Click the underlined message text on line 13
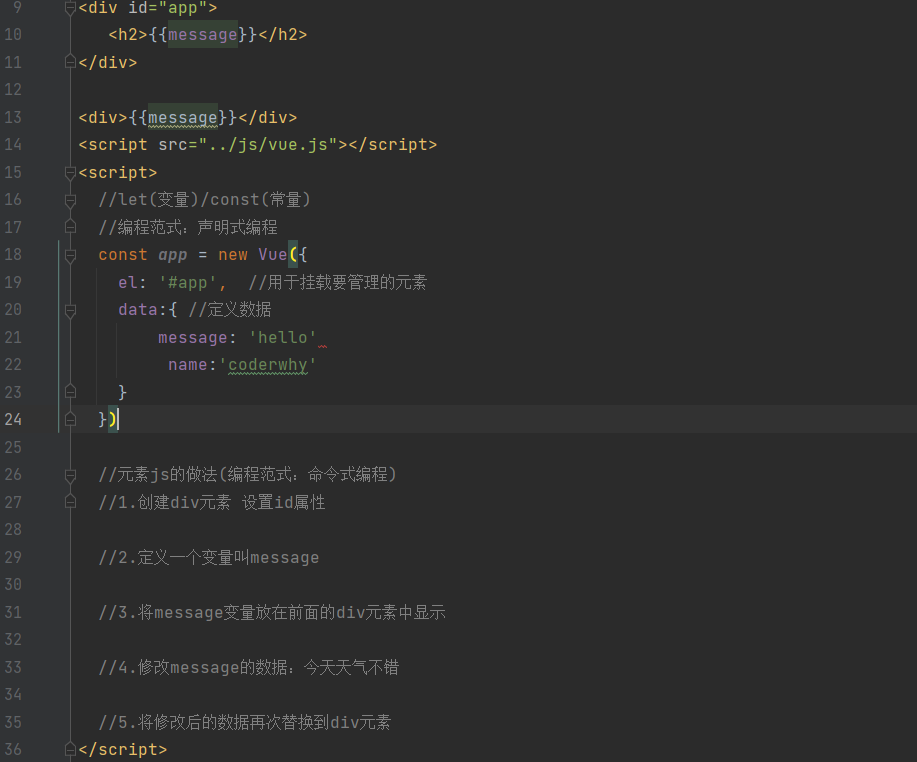The height and width of the screenshot is (762, 917). (181, 117)
